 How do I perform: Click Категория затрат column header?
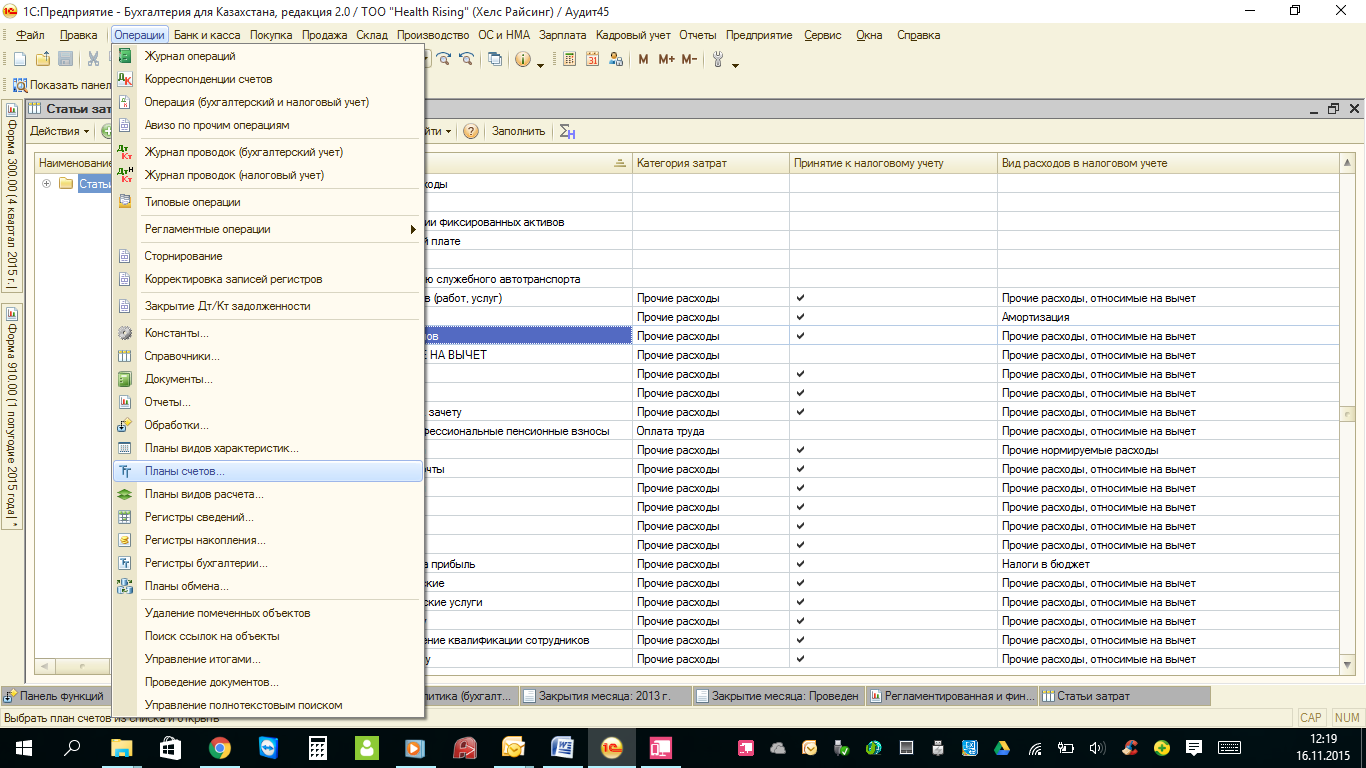[711, 163]
